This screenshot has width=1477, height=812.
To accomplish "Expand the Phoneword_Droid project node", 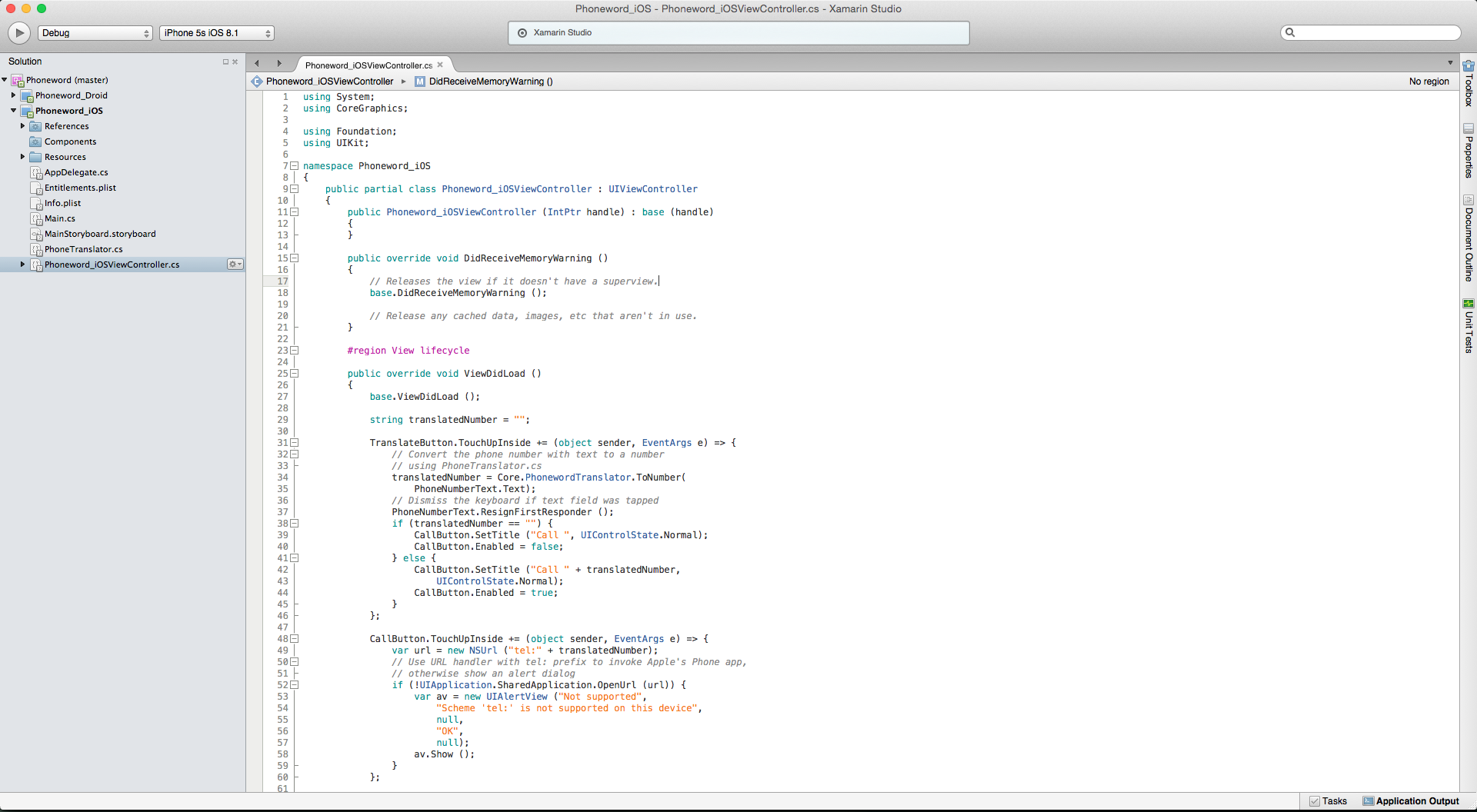I will (14, 95).
